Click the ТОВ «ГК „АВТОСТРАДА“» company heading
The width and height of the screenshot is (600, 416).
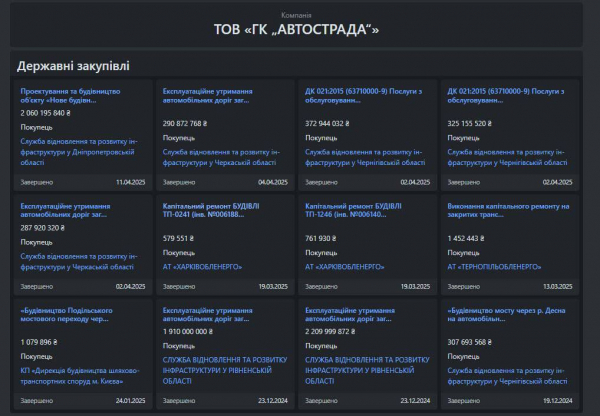[297, 29]
